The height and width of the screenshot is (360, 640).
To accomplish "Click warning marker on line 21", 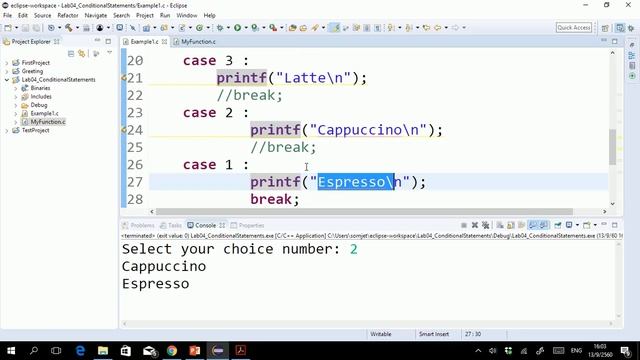I will [124, 78].
